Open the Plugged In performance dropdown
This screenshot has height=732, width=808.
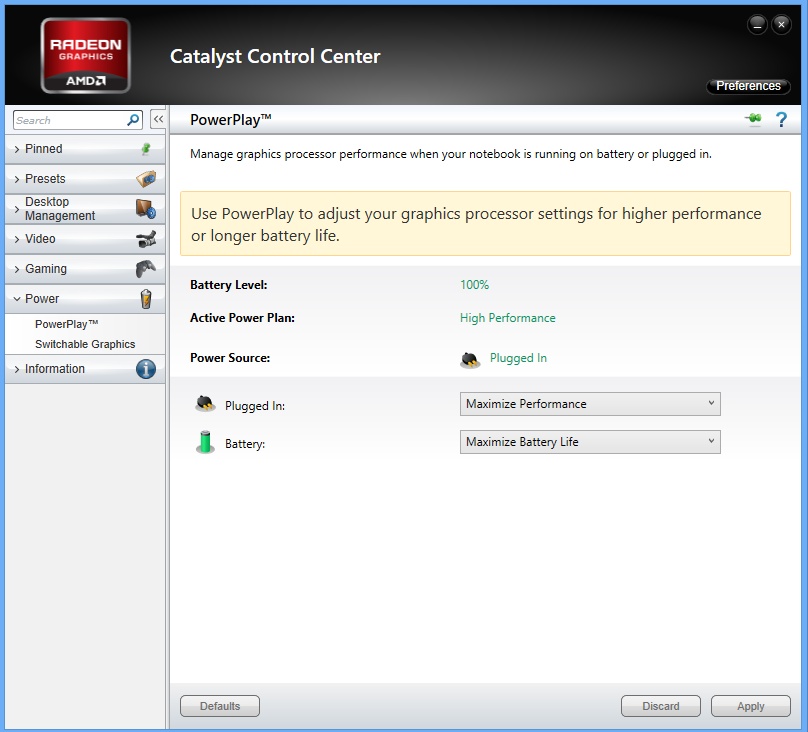(590, 404)
